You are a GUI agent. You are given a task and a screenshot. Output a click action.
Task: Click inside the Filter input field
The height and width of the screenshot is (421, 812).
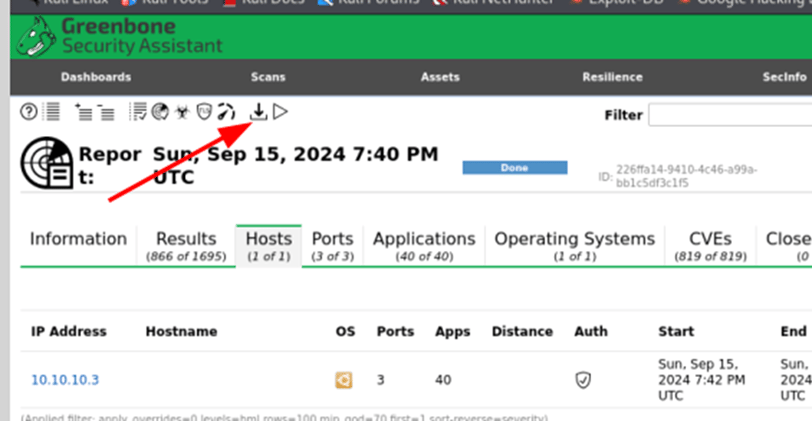pyautogui.click(x=730, y=115)
